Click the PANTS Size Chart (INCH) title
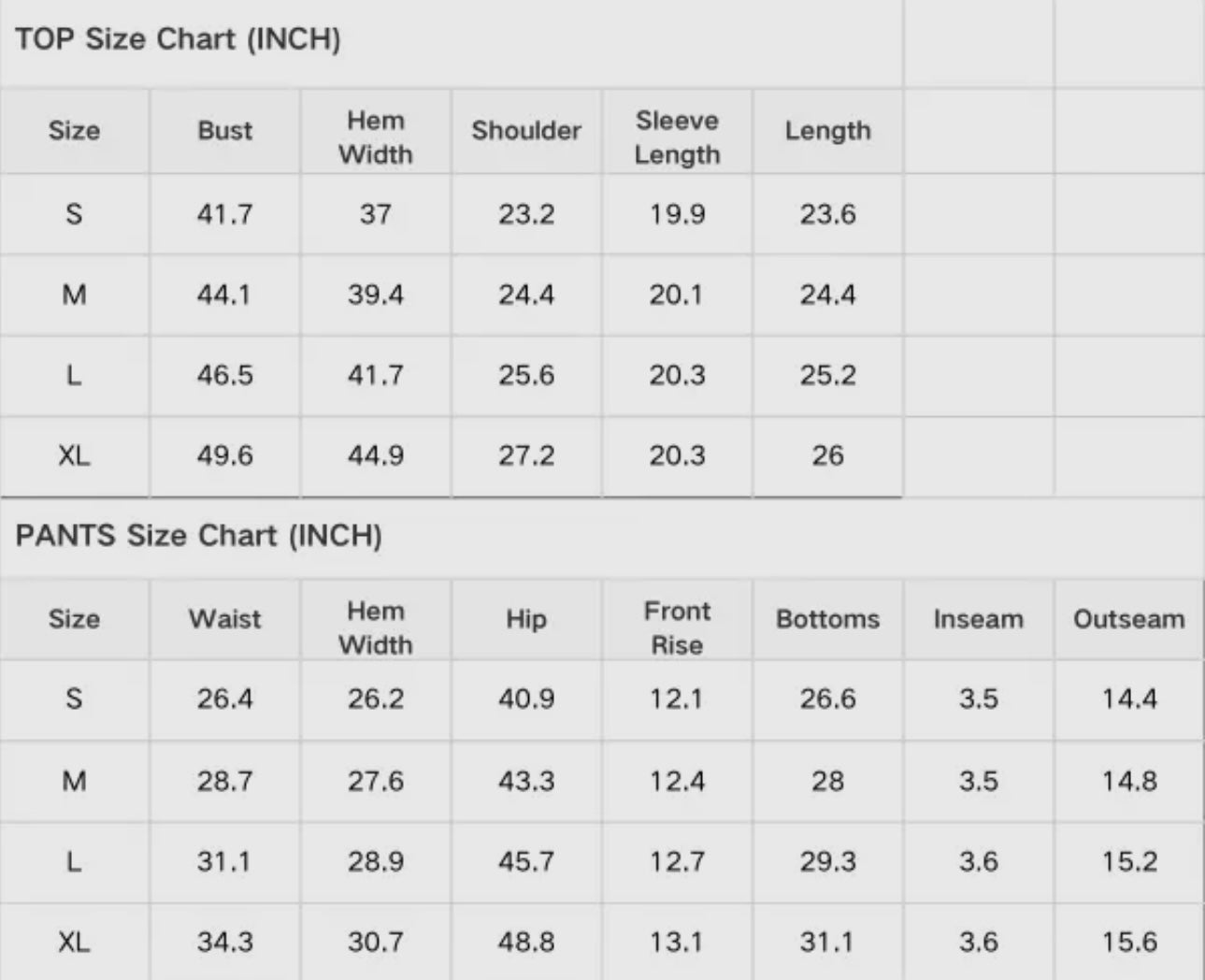This screenshot has width=1205, height=980. tap(198, 536)
